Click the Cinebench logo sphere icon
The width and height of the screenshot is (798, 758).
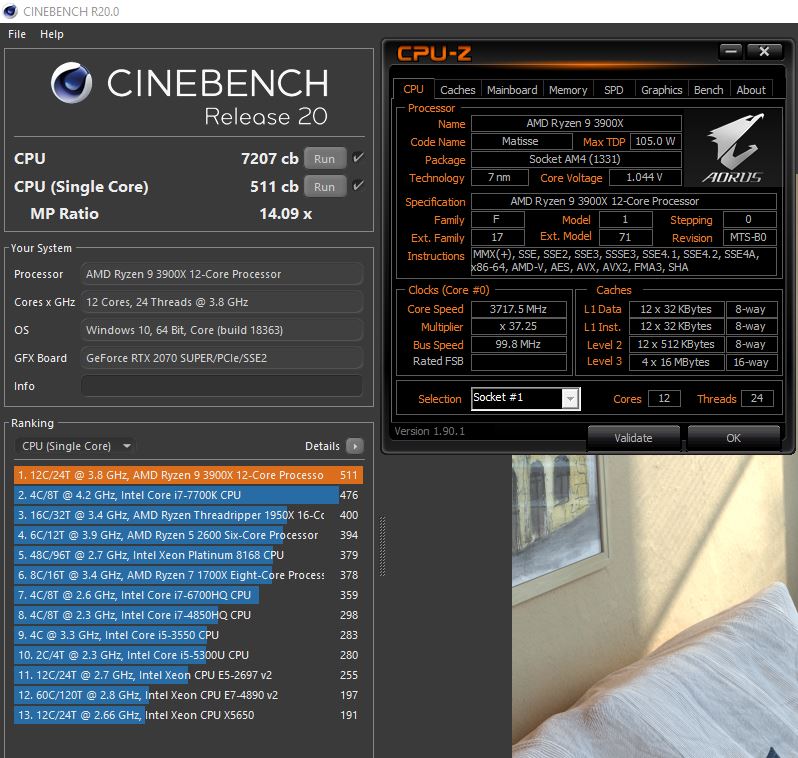(71, 82)
